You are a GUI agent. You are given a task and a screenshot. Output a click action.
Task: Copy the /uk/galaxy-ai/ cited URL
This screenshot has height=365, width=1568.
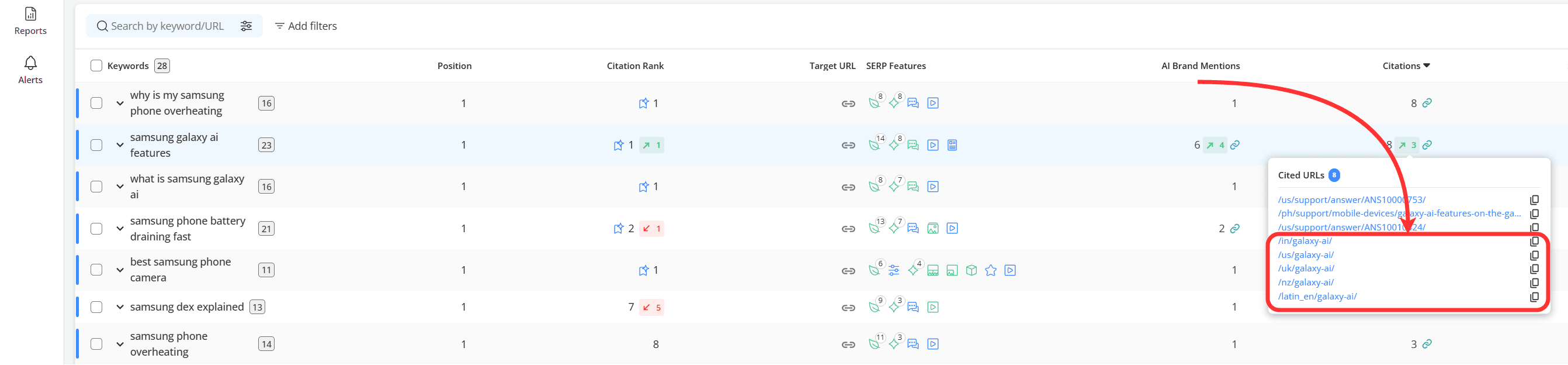click(x=1534, y=268)
